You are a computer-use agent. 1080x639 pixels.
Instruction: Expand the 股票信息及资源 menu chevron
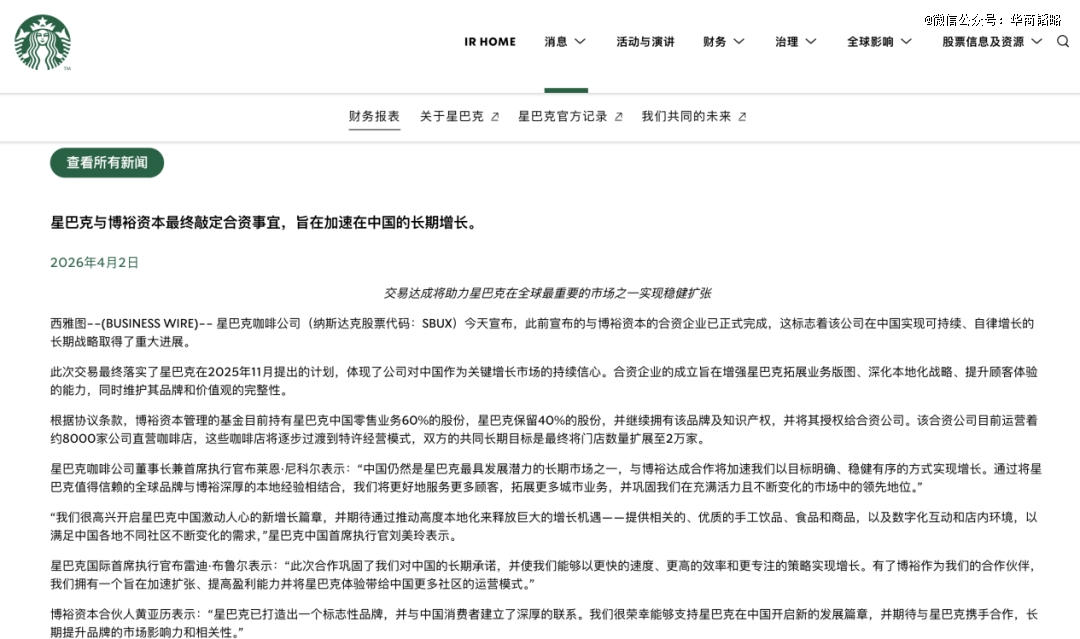point(1037,41)
